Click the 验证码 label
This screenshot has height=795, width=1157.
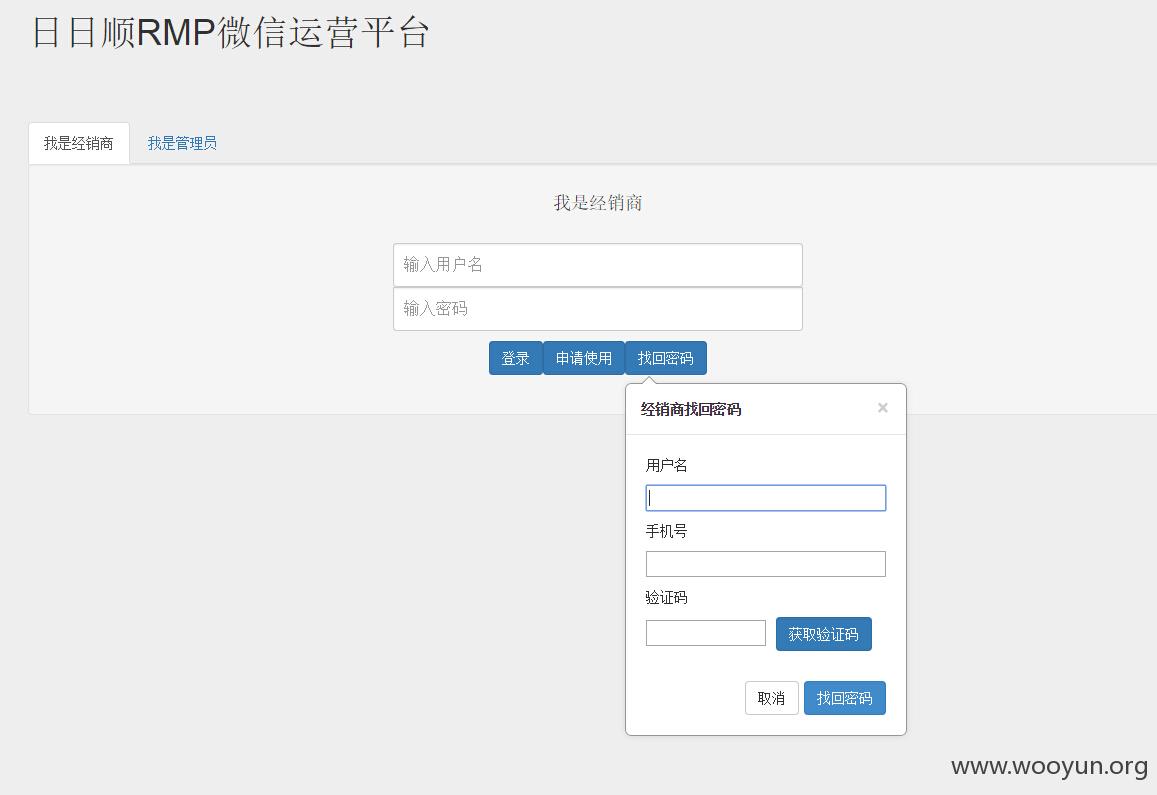pos(666,598)
